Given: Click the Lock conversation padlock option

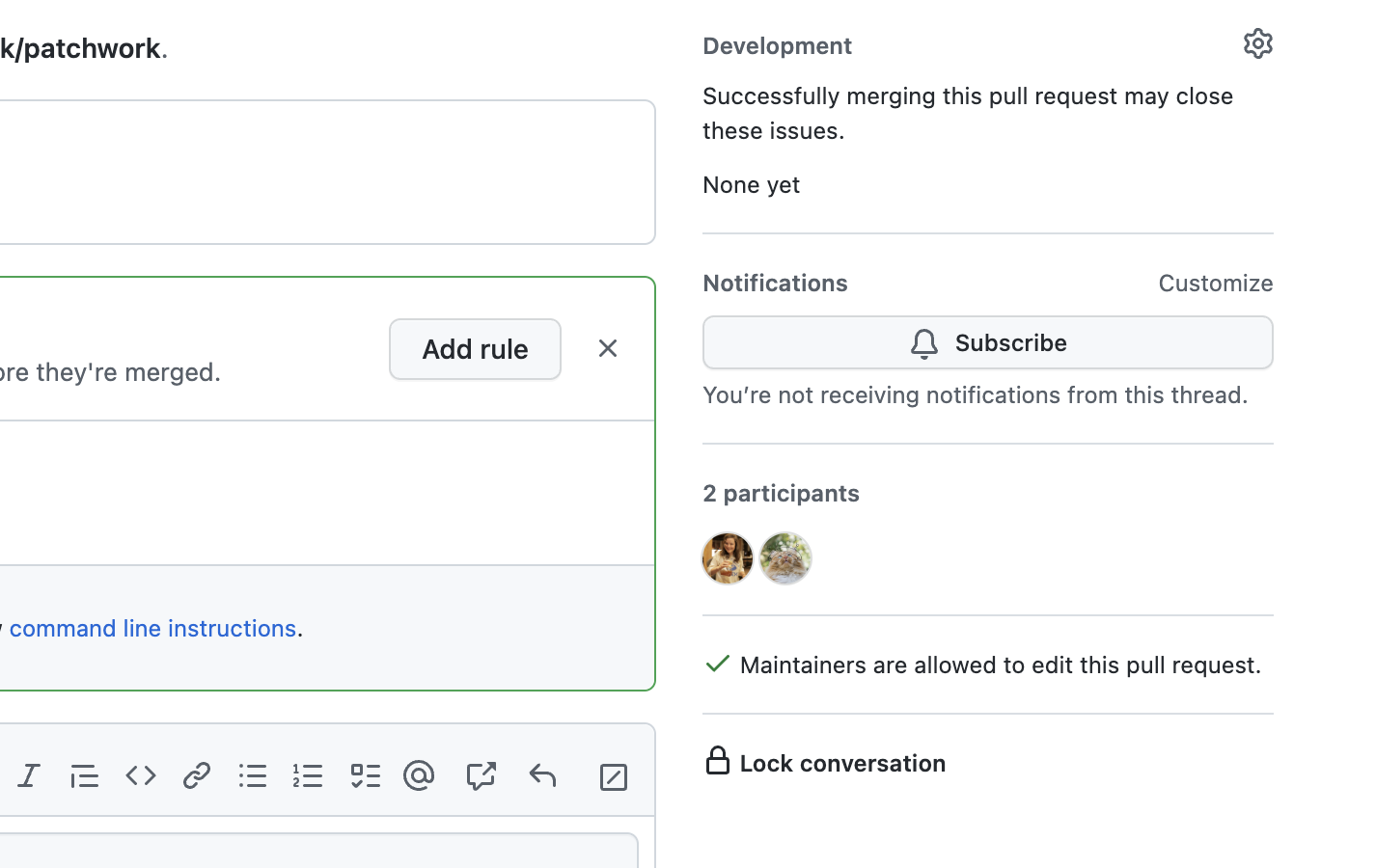Looking at the screenshot, I should [x=719, y=761].
